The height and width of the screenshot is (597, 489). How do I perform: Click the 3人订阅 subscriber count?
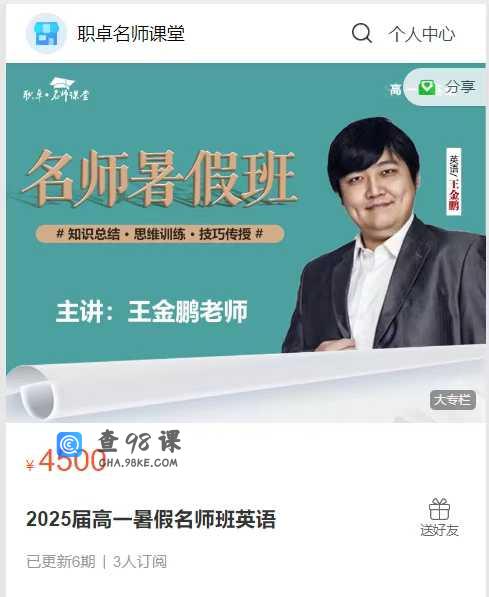140,562
